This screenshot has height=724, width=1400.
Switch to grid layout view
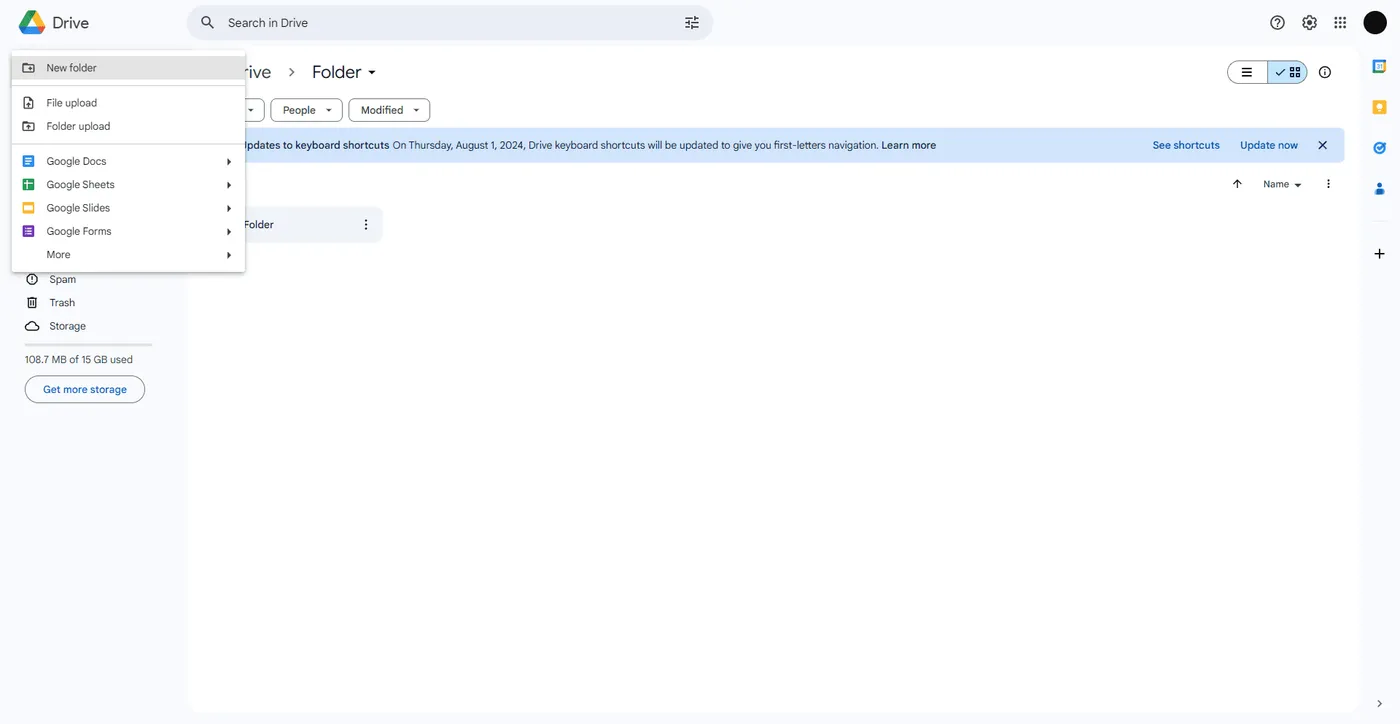point(1287,72)
